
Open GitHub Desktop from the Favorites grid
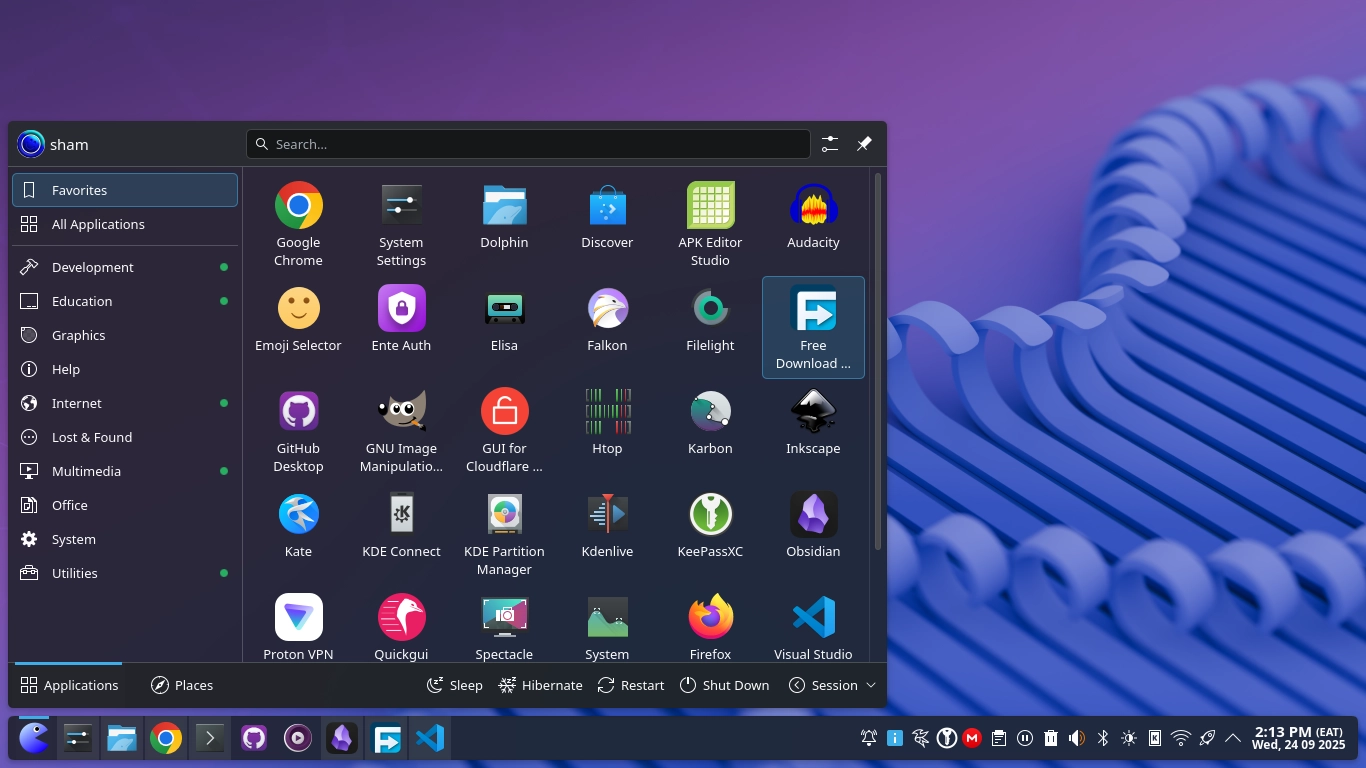[298, 430]
